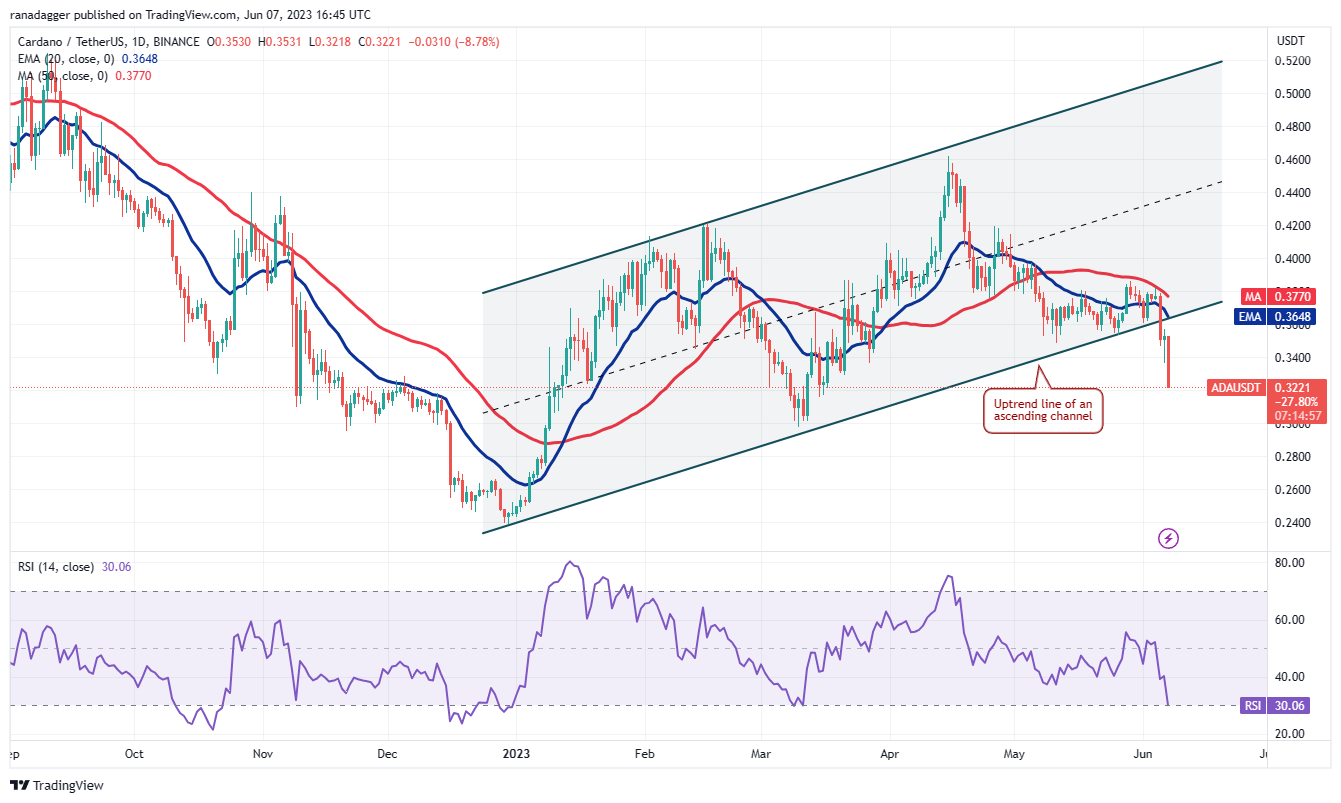Click the 80.00 level on RSI axis
Viewport: 1341px width, 803px height.
coord(1291,563)
